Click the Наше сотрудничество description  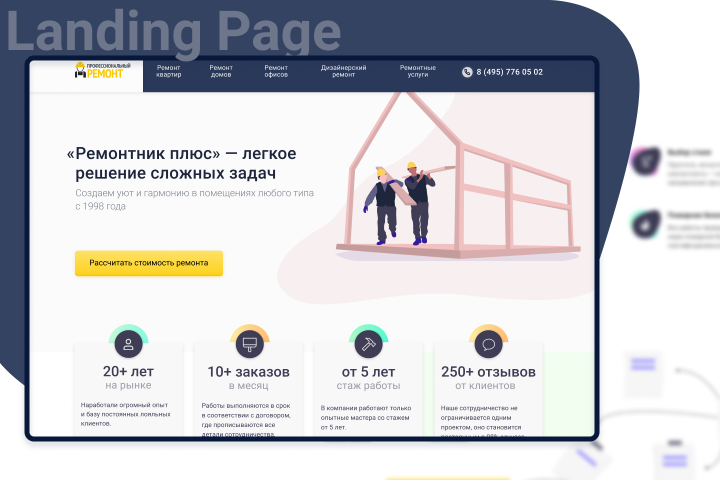(x=482, y=420)
